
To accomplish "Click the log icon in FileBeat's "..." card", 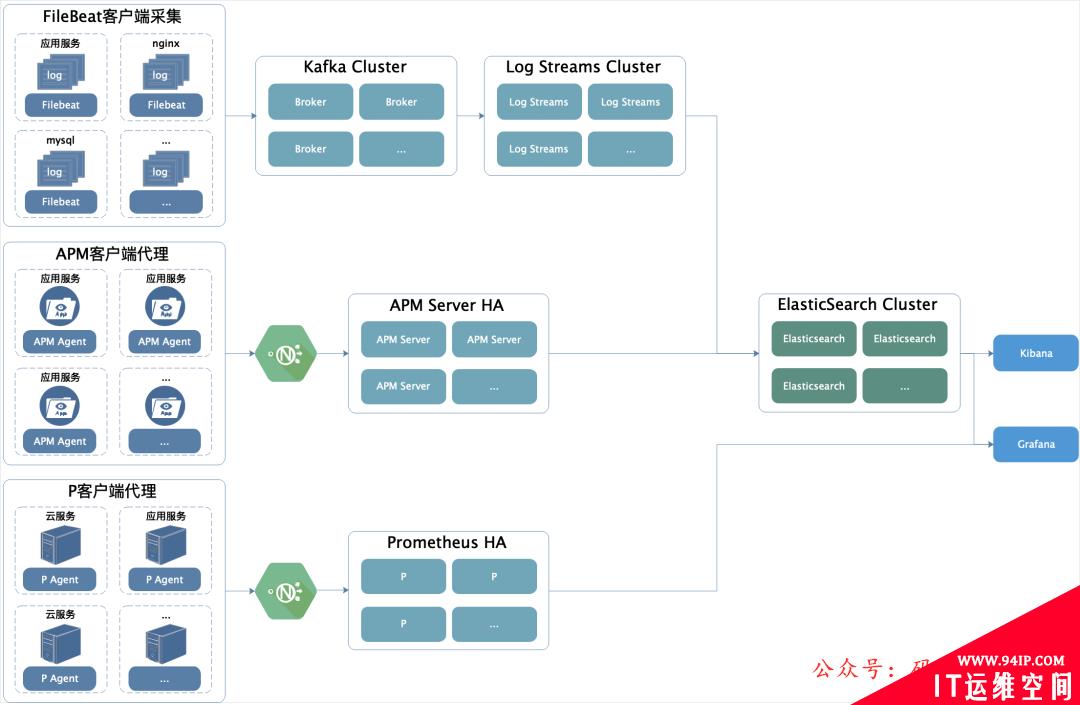I will pyautogui.click(x=166, y=169).
